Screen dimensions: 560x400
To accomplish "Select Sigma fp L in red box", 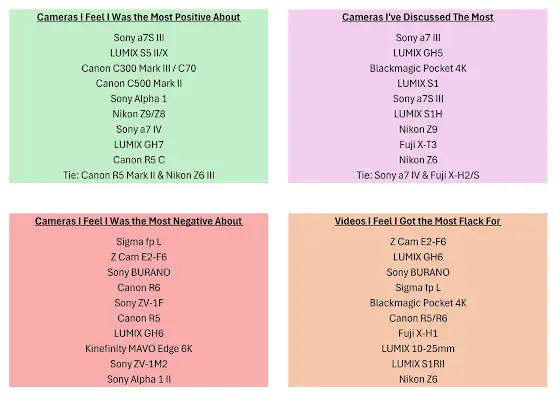I will (x=139, y=242).
